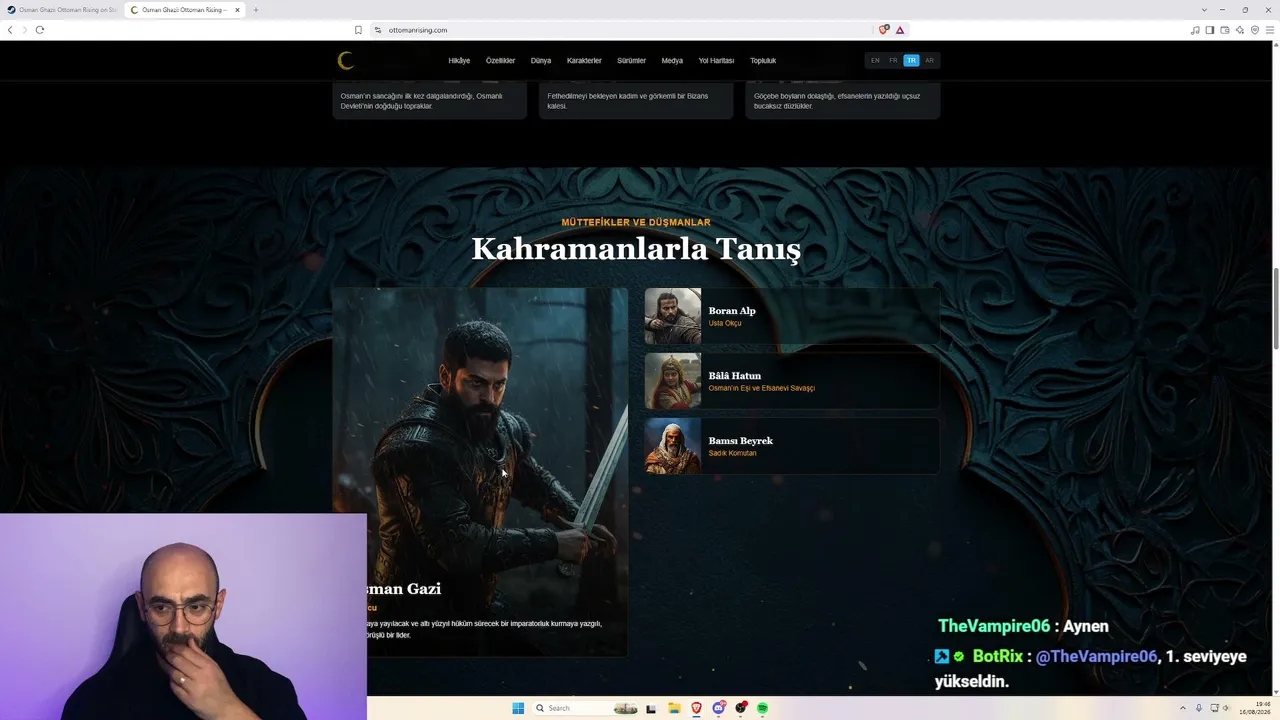1280x720 pixels.
Task: Click the "Kahramanlarla Tanış" heading
Action: 636,248
